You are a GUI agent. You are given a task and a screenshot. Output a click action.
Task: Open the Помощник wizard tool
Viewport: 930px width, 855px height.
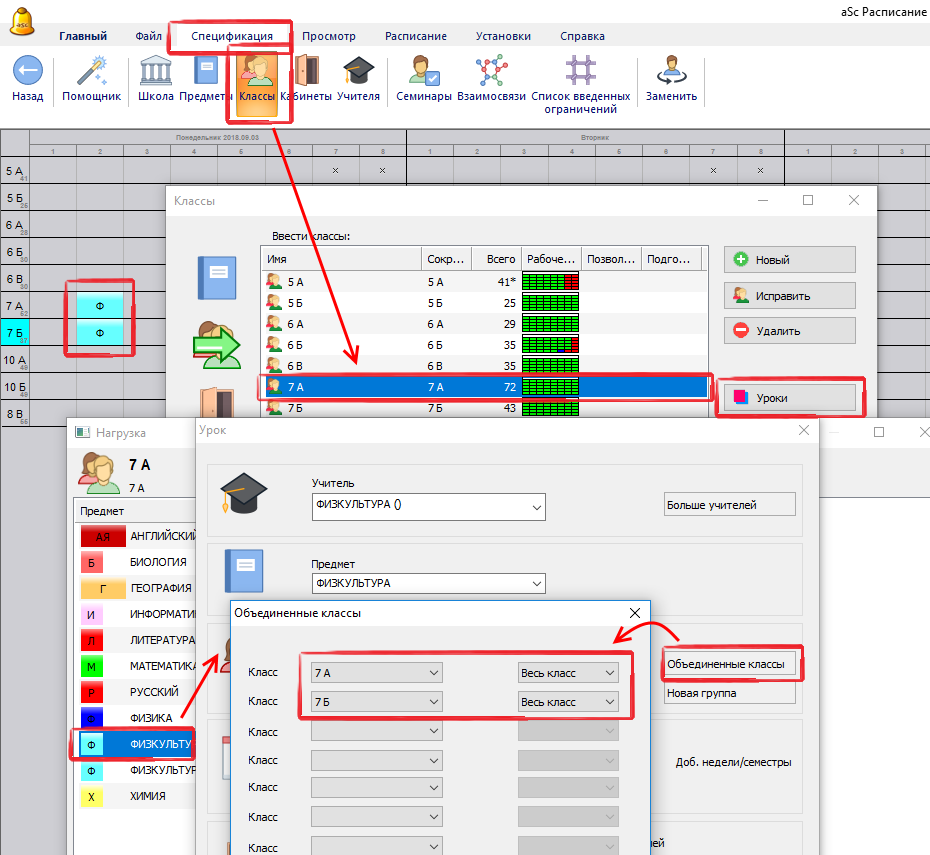point(91,72)
